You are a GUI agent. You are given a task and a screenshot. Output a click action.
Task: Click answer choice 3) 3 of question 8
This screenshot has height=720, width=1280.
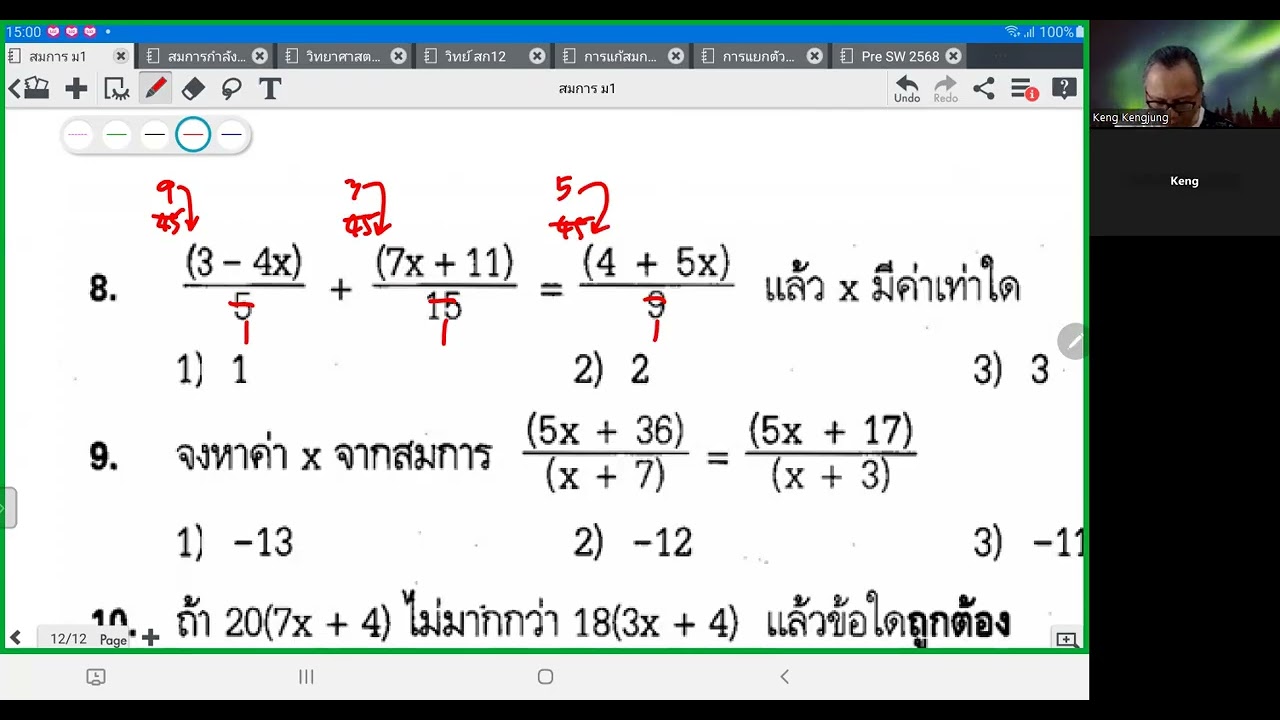[1011, 371]
